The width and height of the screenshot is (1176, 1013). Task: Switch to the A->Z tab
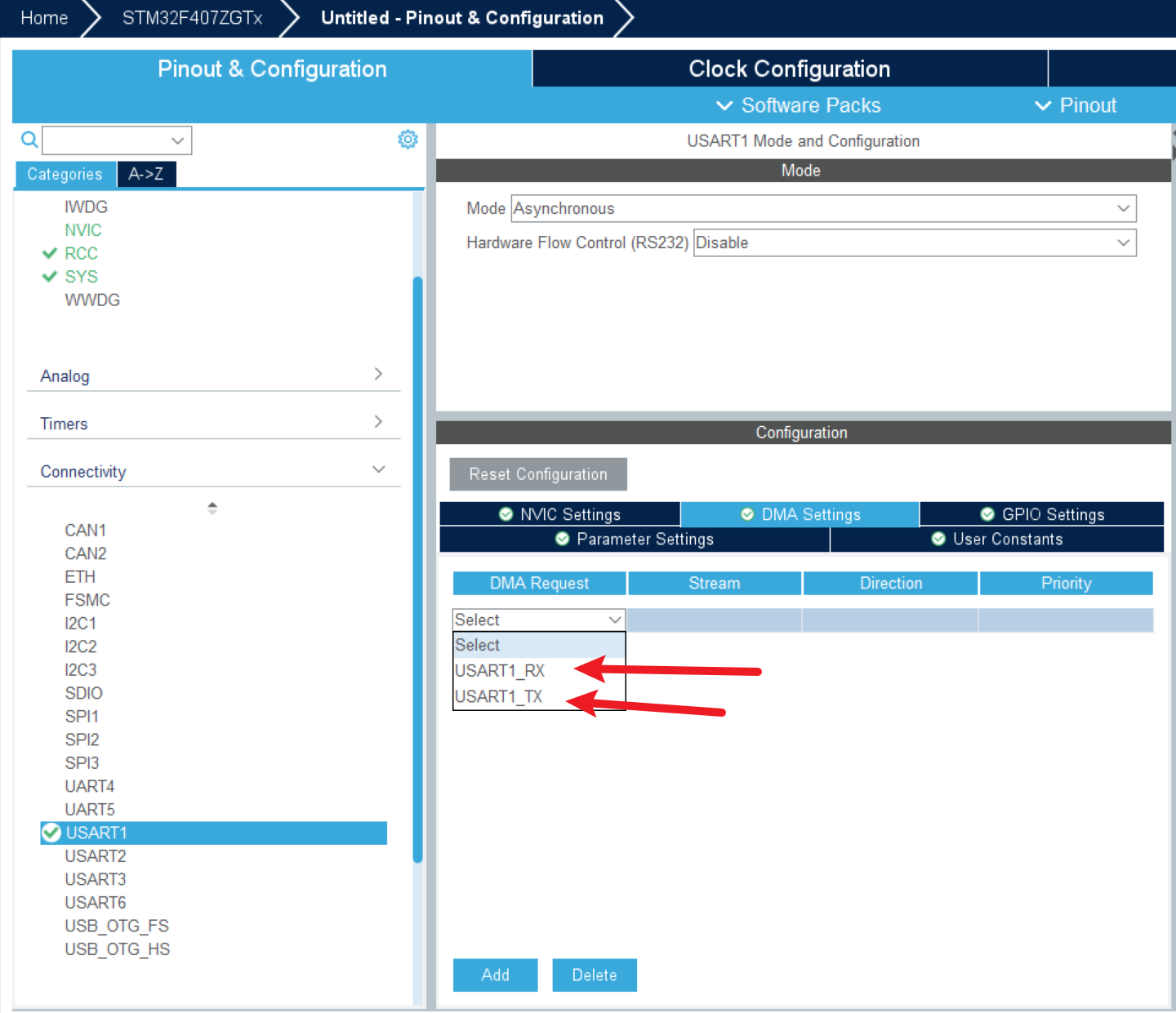pyautogui.click(x=146, y=174)
